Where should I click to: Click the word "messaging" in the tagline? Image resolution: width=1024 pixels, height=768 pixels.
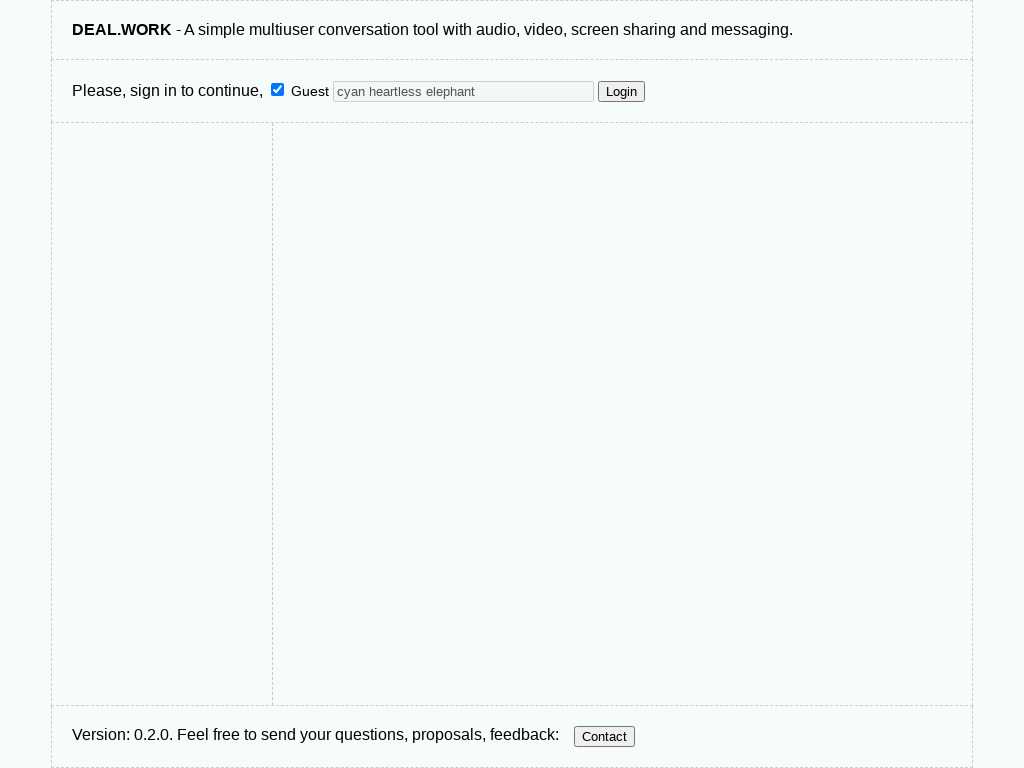pyautogui.click(x=750, y=30)
